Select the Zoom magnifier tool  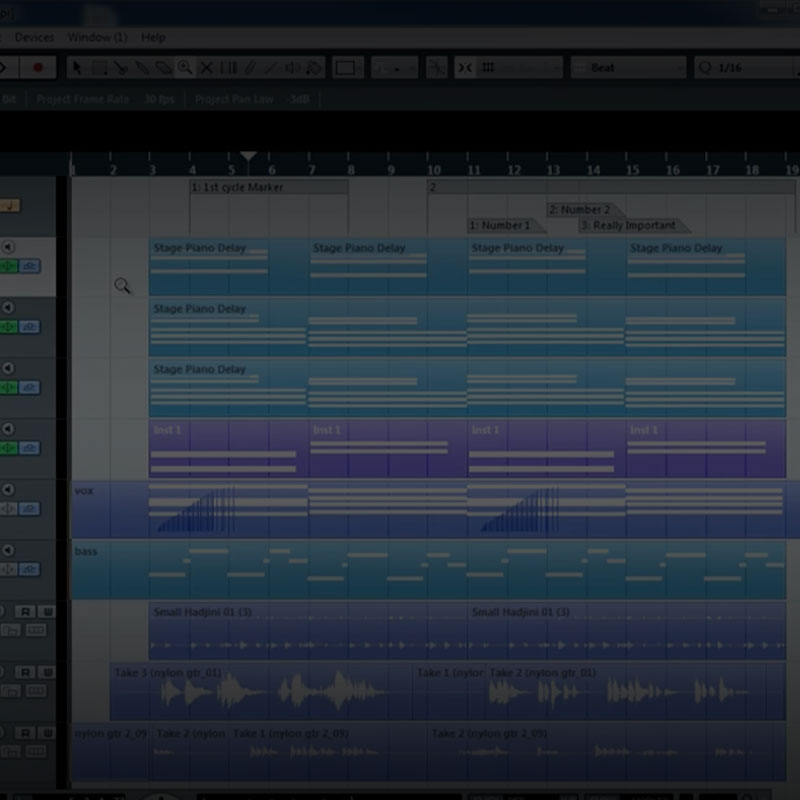185,67
